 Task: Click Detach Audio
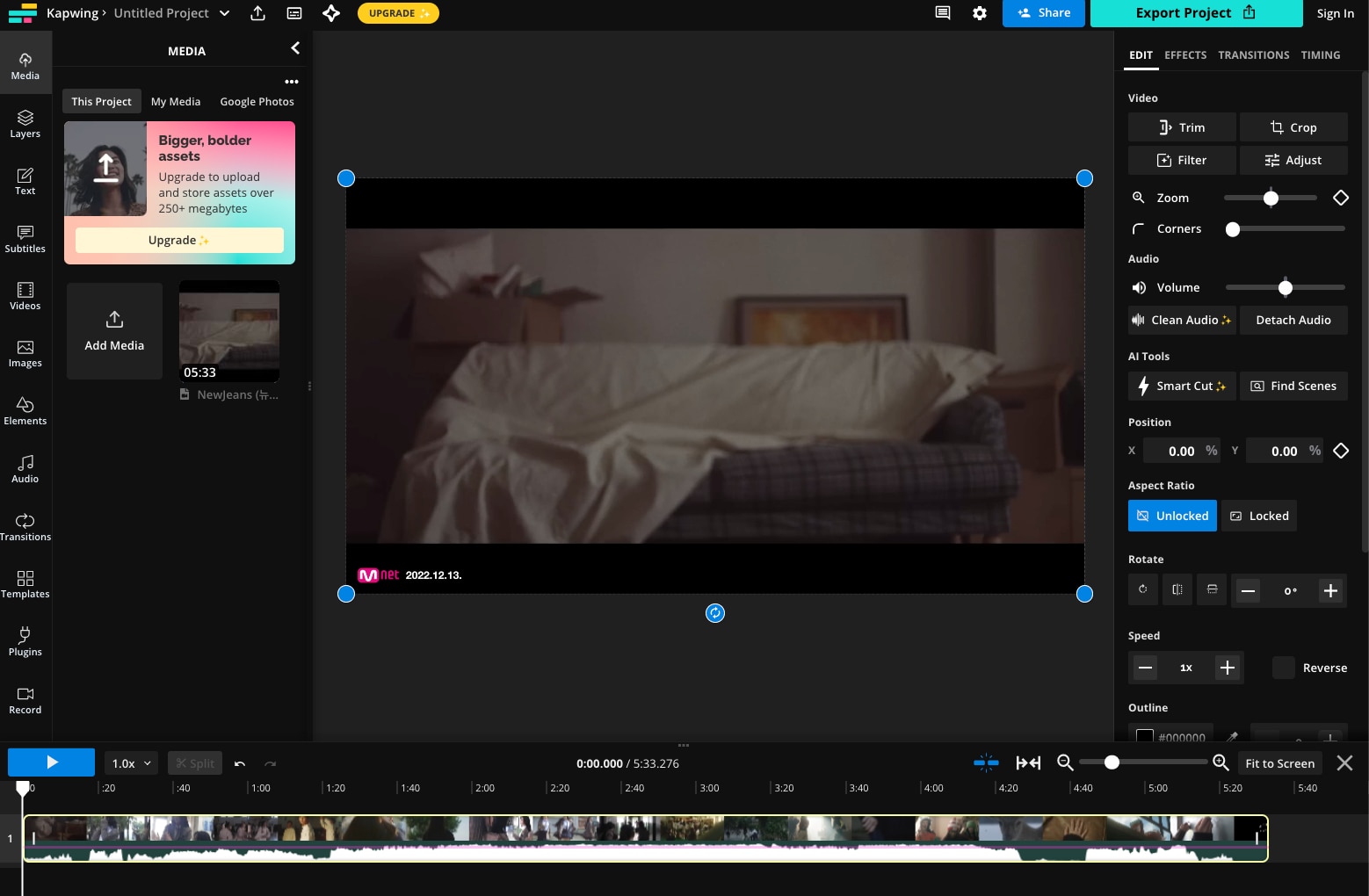click(x=1293, y=321)
